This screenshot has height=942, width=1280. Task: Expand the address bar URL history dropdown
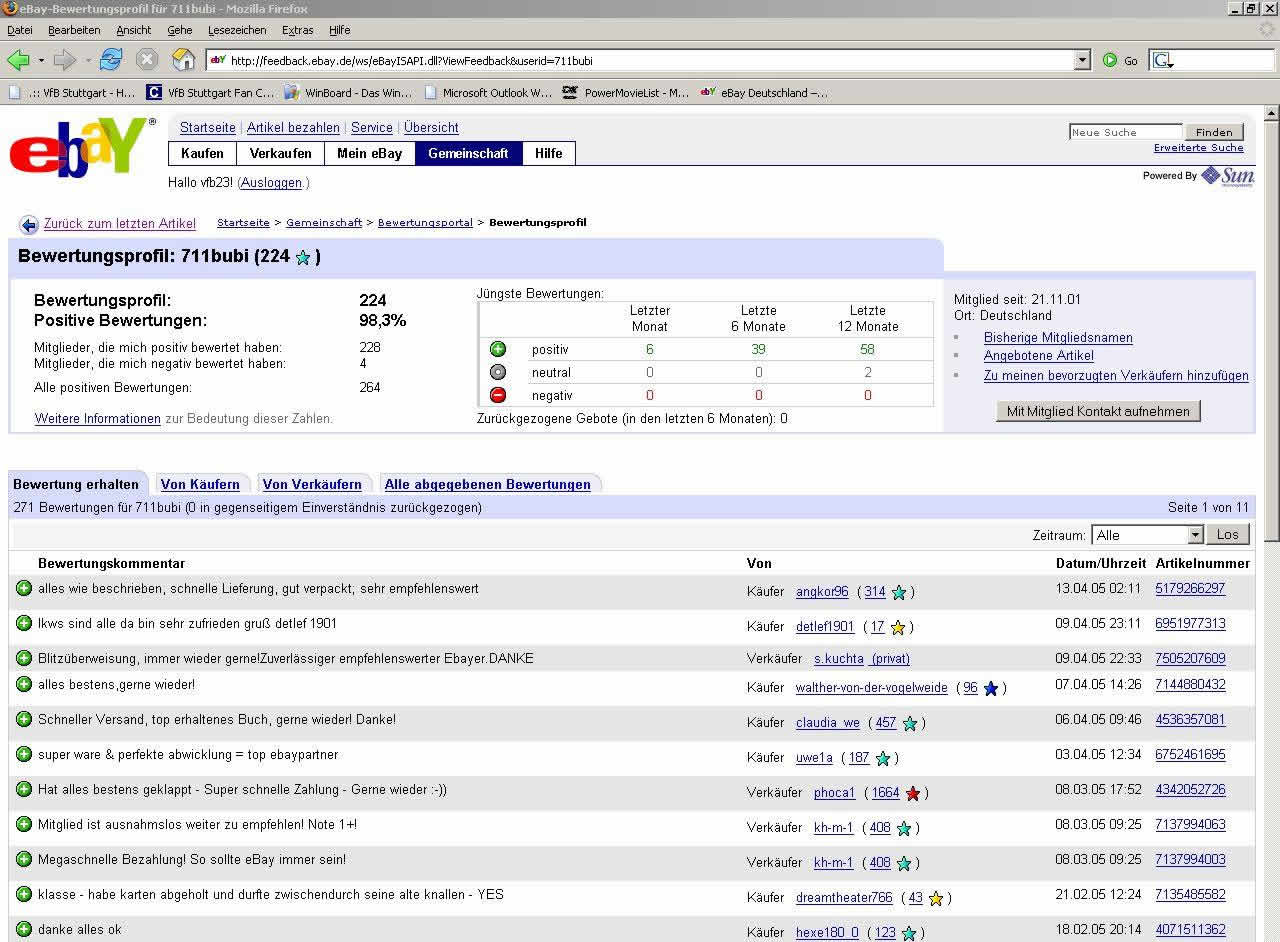1082,60
